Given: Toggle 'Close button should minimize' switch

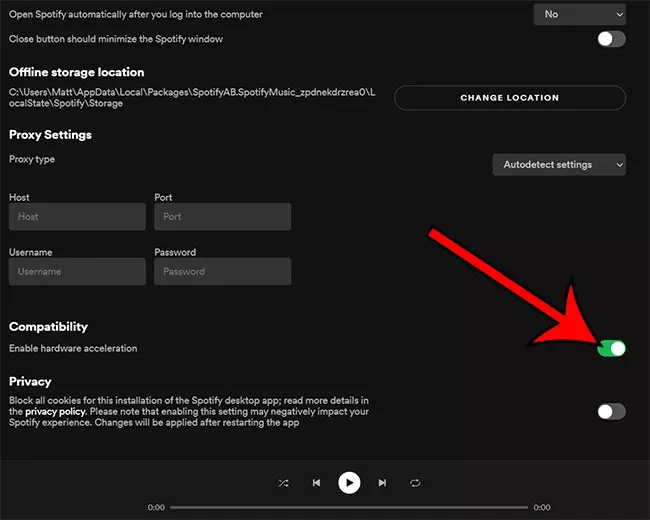Looking at the screenshot, I should (610, 39).
